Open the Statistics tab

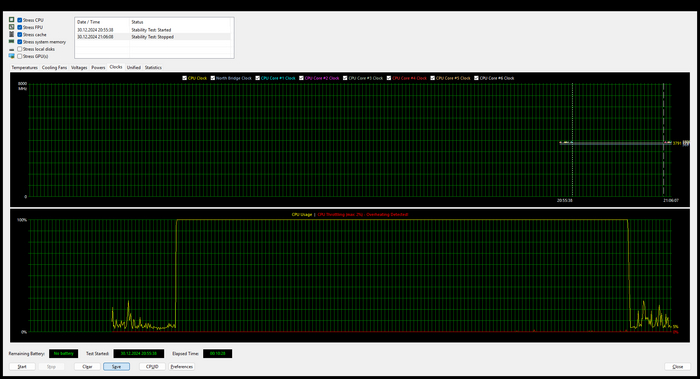(153, 67)
